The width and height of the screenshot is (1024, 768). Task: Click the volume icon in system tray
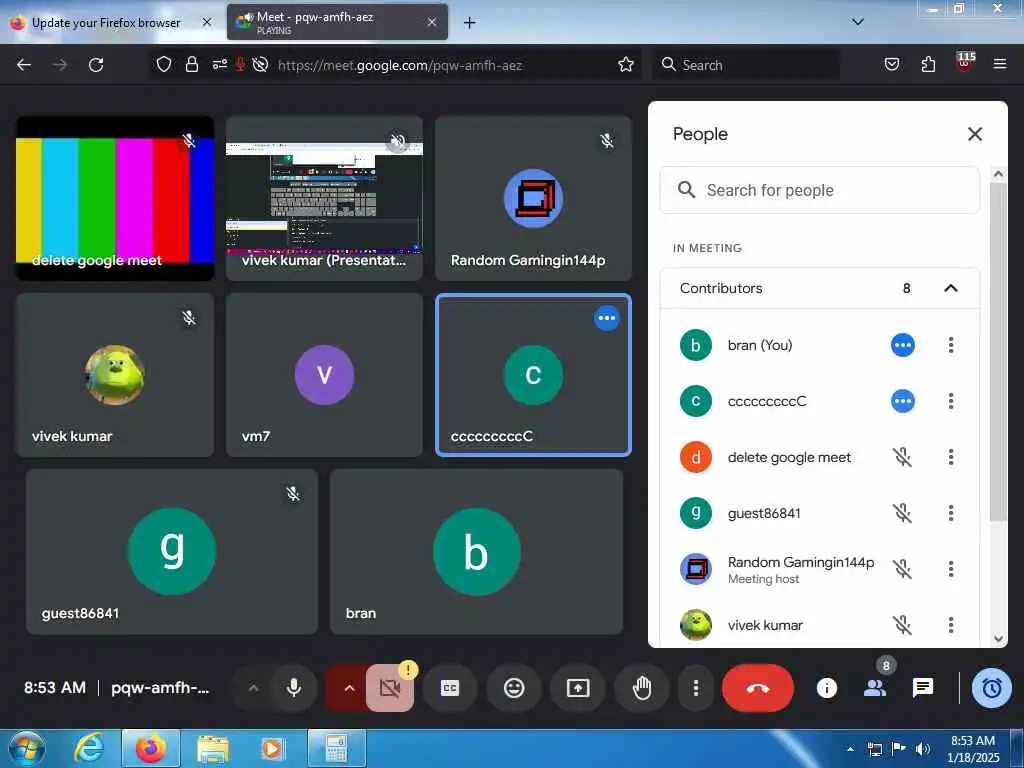(x=923, y=749)
